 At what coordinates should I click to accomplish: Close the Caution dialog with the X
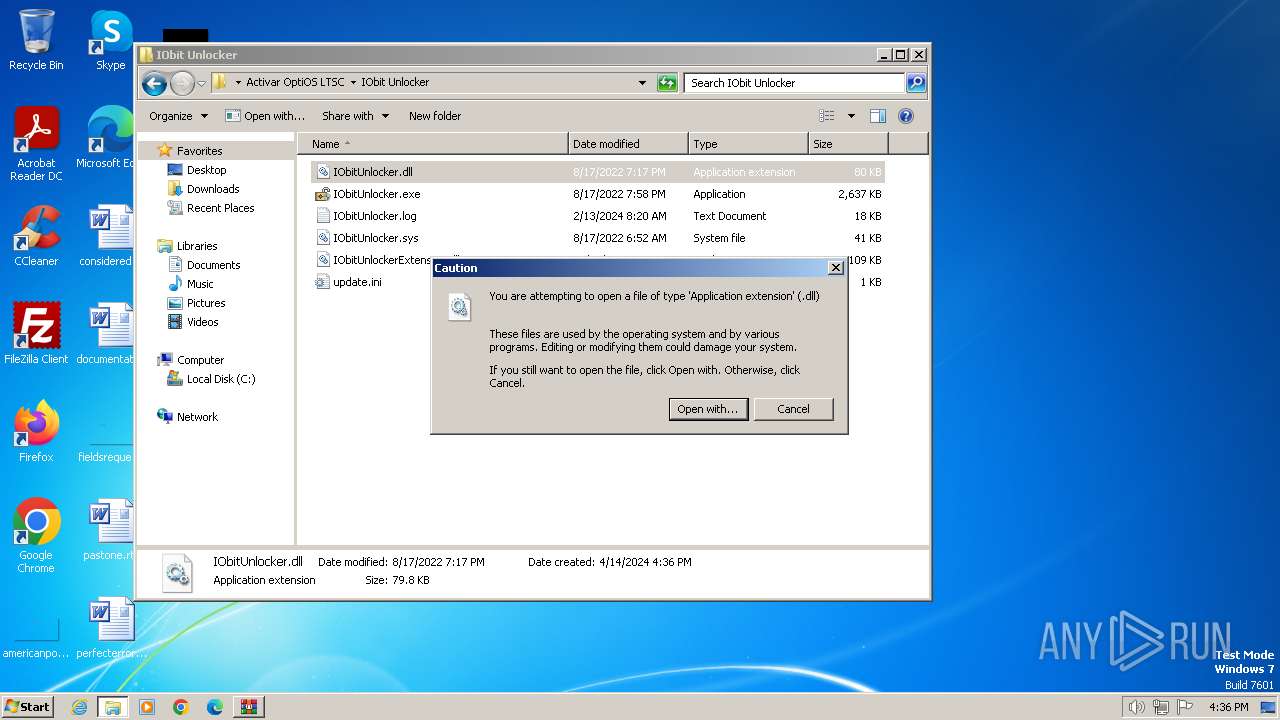[x=836, y=268]
